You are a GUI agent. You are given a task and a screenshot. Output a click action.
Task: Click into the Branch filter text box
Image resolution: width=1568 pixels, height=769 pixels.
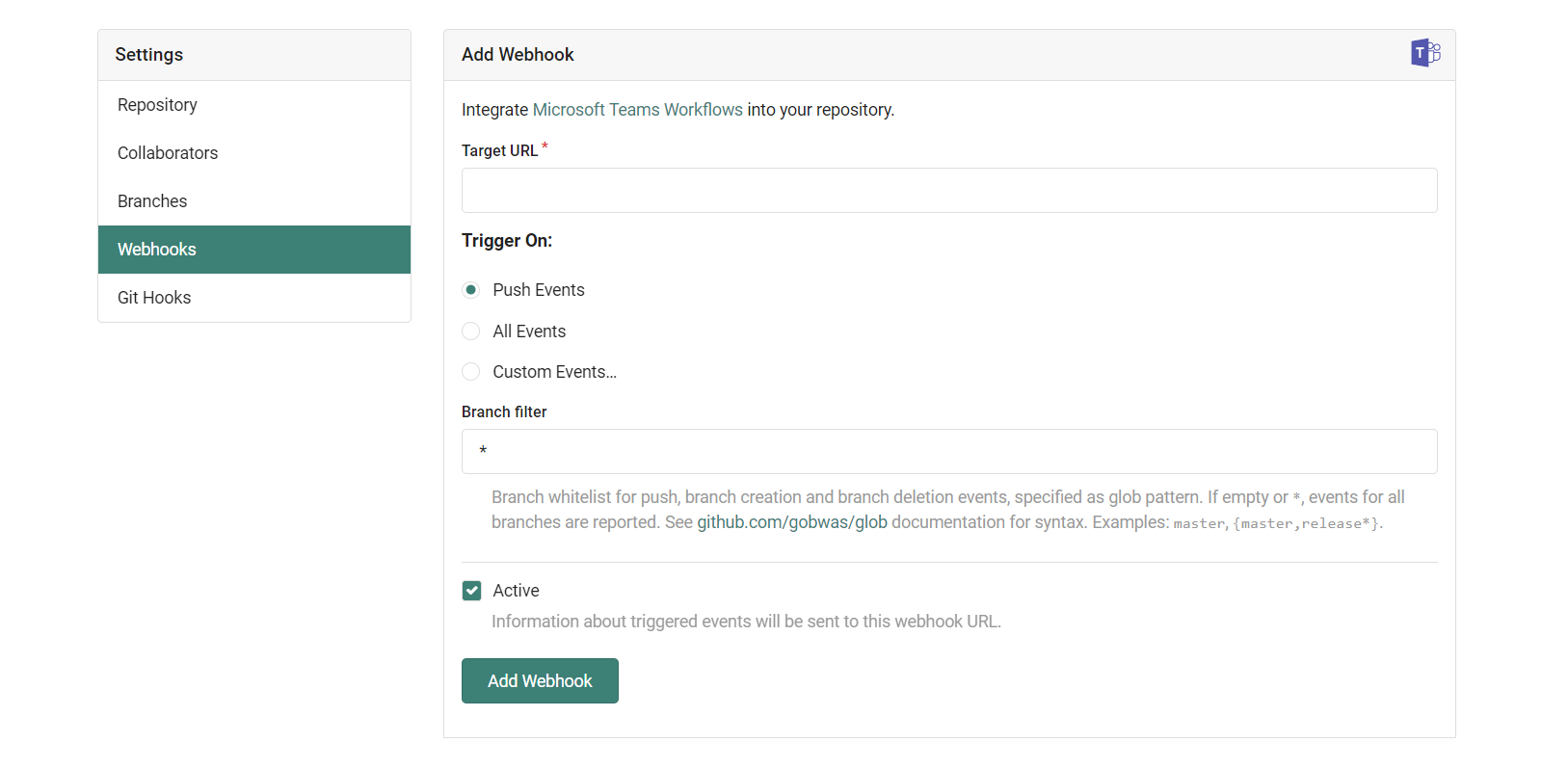click(x=949, y=452)
